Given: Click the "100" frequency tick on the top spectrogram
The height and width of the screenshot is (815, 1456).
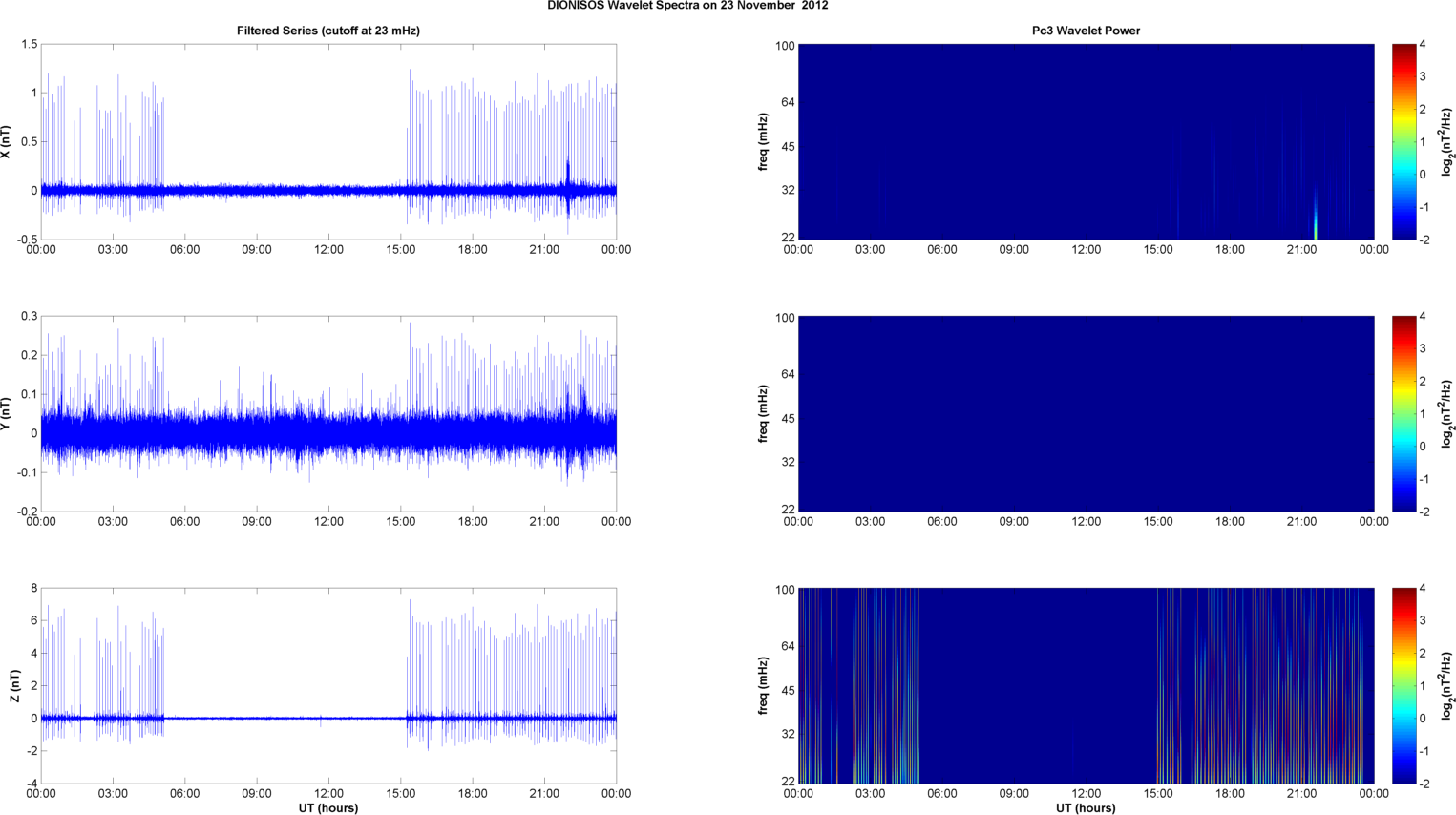Looking at the screenshot, I should click(785, 46).
